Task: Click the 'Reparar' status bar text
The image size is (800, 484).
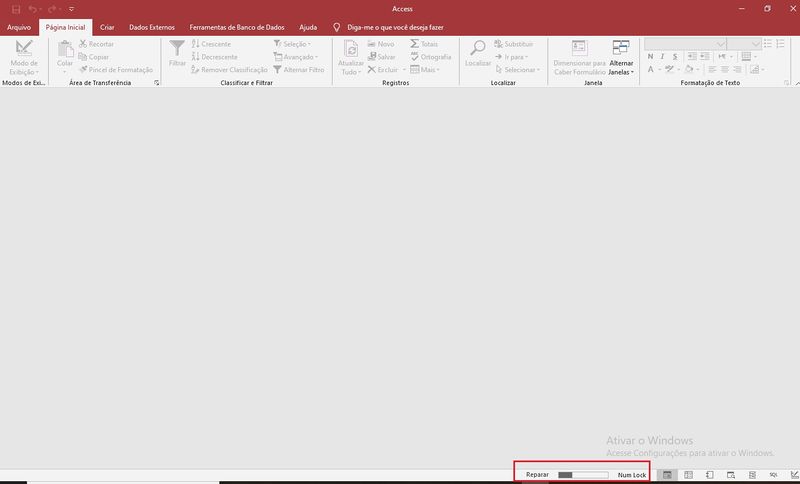Action: tap(537, 475)
